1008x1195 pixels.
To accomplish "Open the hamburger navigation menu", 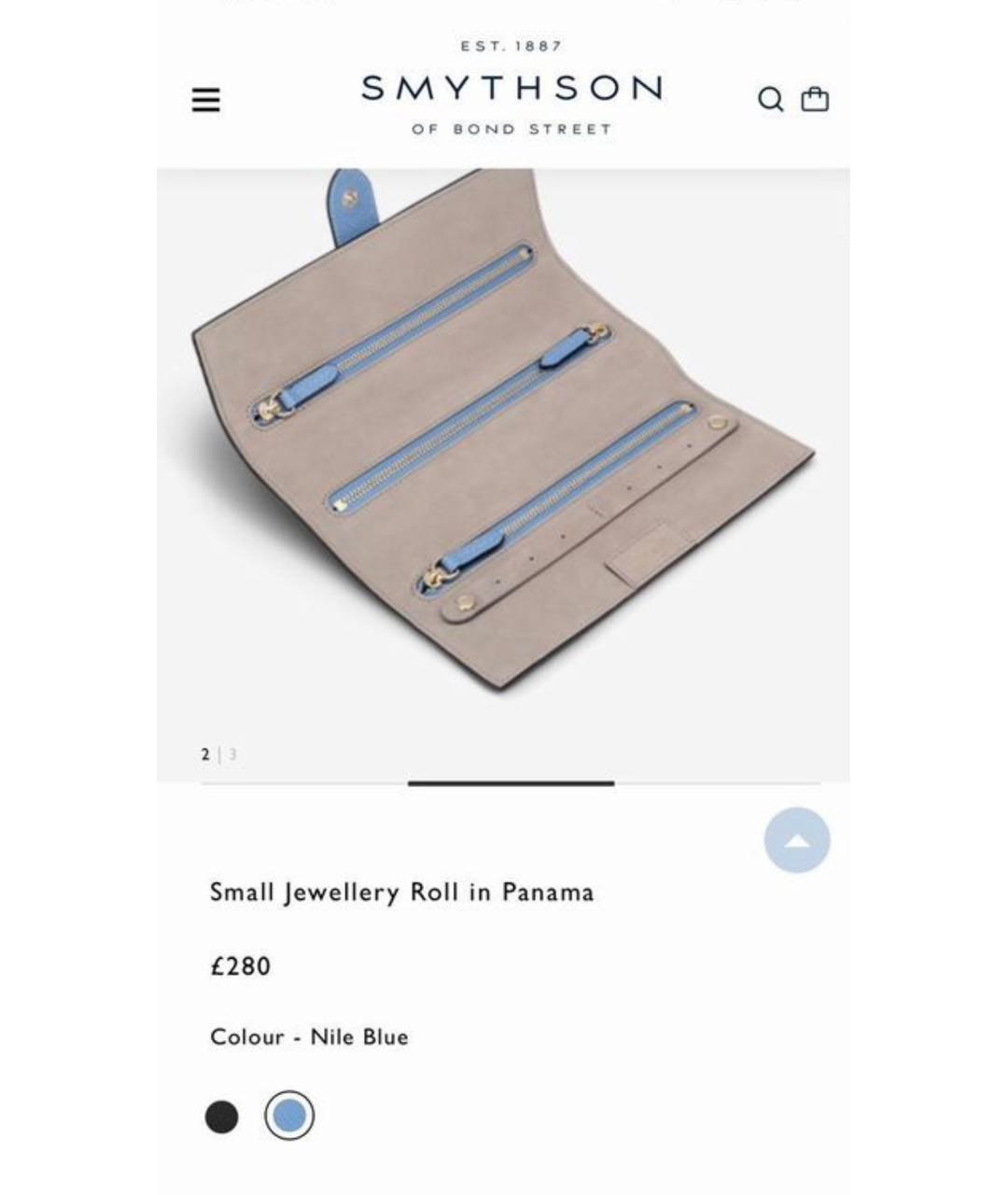I will [206, 100].
